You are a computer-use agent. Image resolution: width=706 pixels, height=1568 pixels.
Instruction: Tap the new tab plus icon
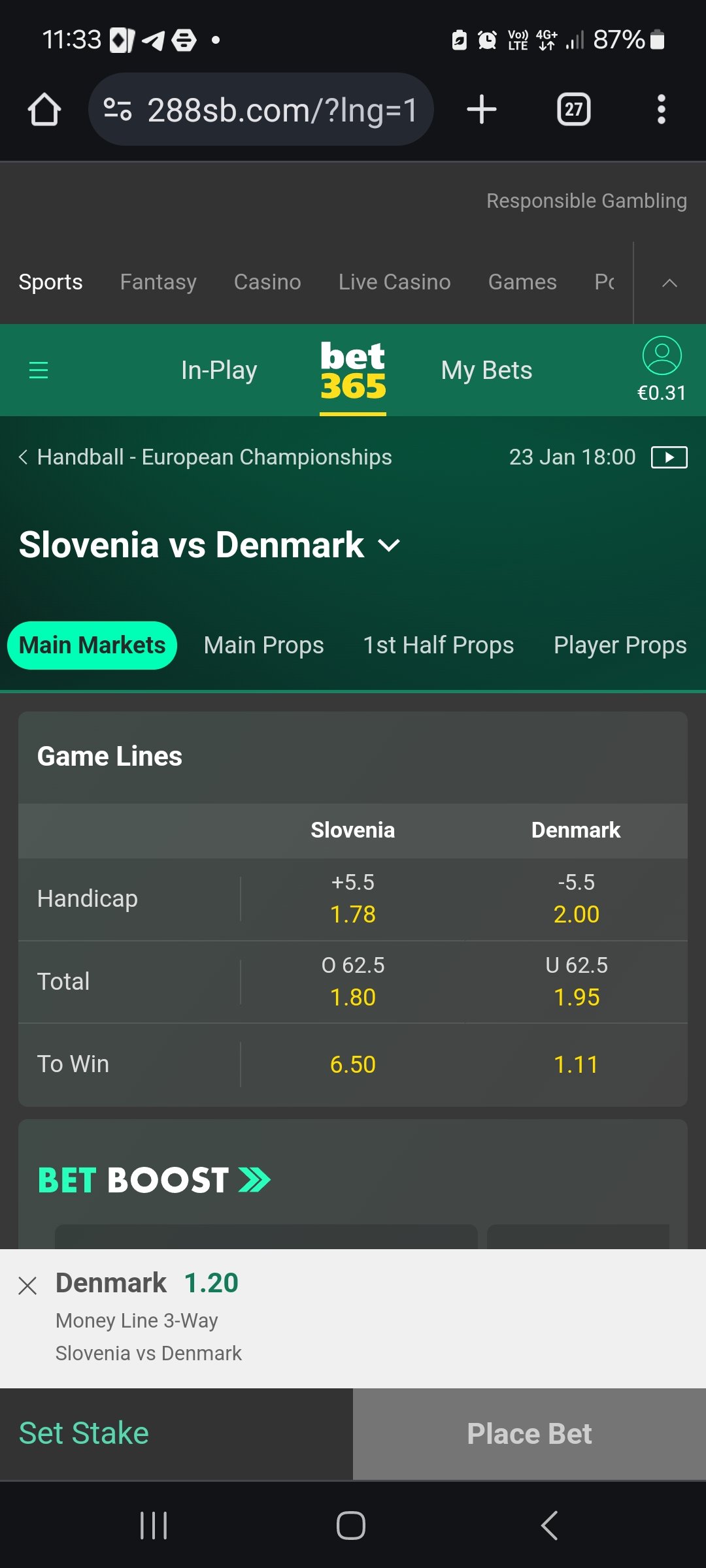482,109
